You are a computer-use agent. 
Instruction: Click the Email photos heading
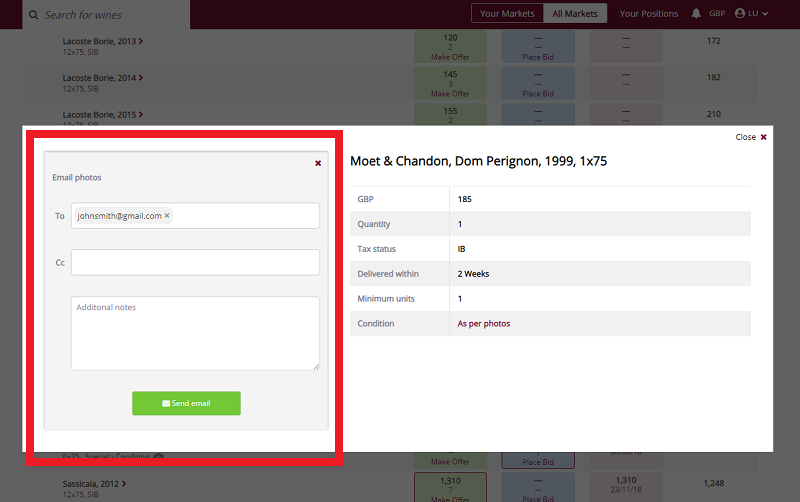(x=77, y=178)
